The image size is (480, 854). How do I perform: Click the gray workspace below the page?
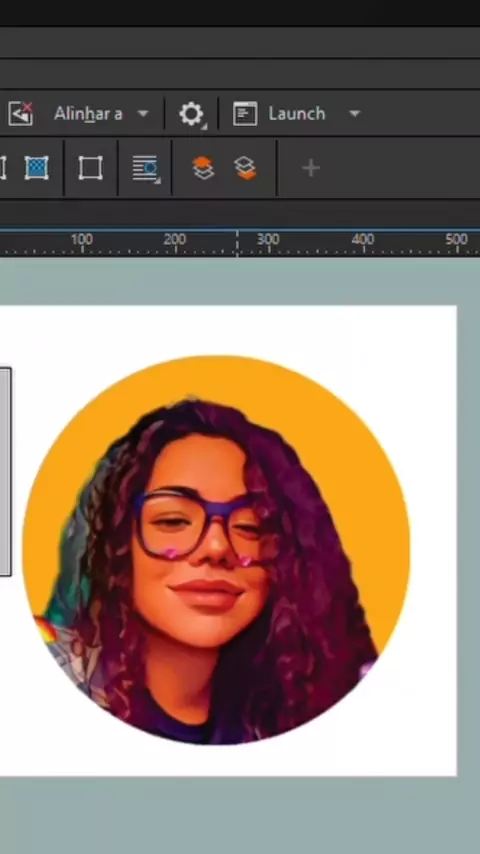pyautogui.click(x=240, y=815)
